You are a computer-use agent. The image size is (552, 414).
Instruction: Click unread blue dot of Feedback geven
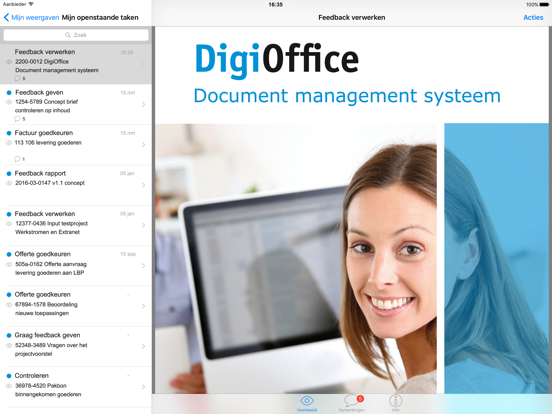(x=9, y=93)
